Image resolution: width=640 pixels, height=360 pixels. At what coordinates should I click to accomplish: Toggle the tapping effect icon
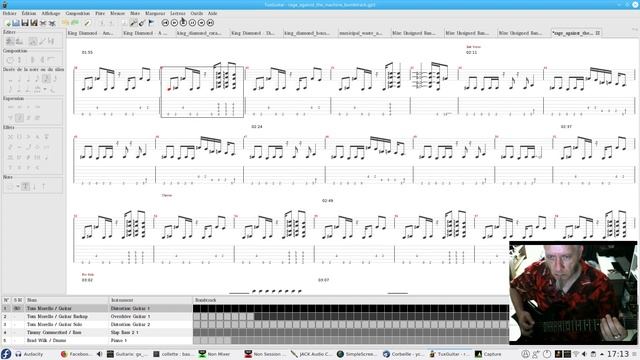10,167
